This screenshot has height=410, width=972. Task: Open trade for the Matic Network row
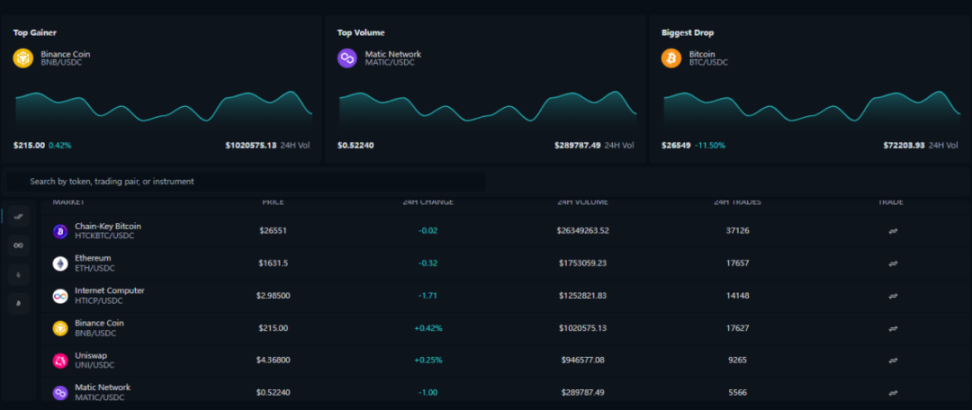coord(893,393)
